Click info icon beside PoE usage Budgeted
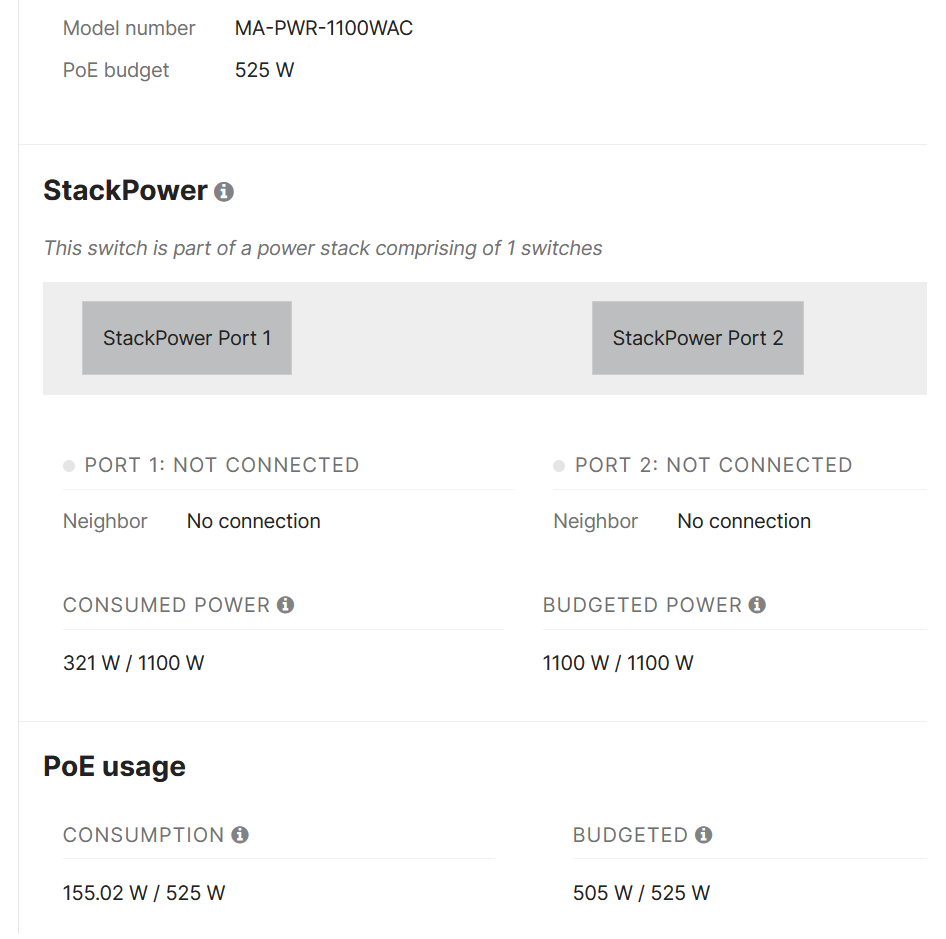 tap(704, 835)
